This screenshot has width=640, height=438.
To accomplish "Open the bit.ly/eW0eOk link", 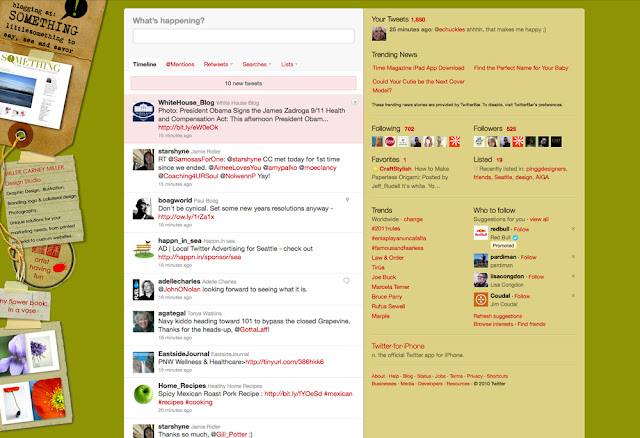I will click(x=188, y=127).
